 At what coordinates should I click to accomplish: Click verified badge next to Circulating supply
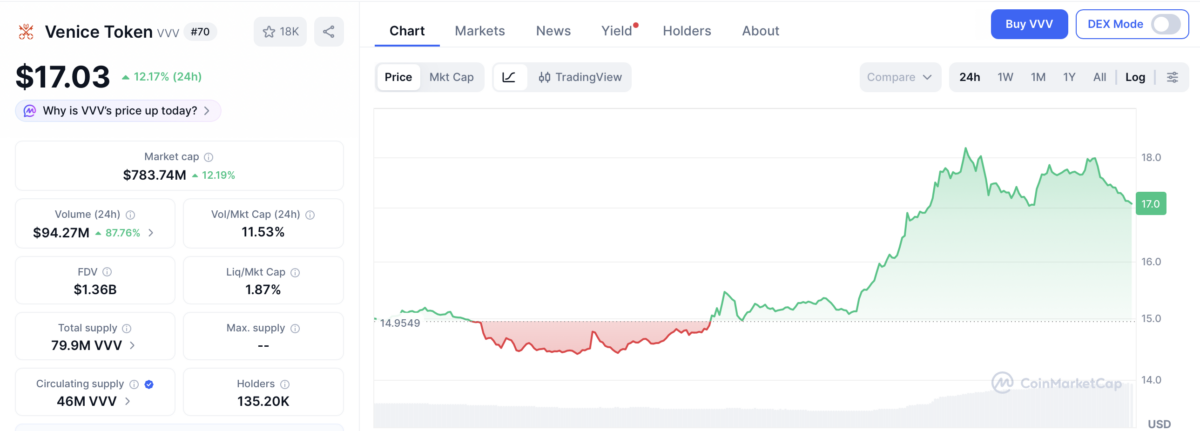pyautogui.click(x=149, y=384)
